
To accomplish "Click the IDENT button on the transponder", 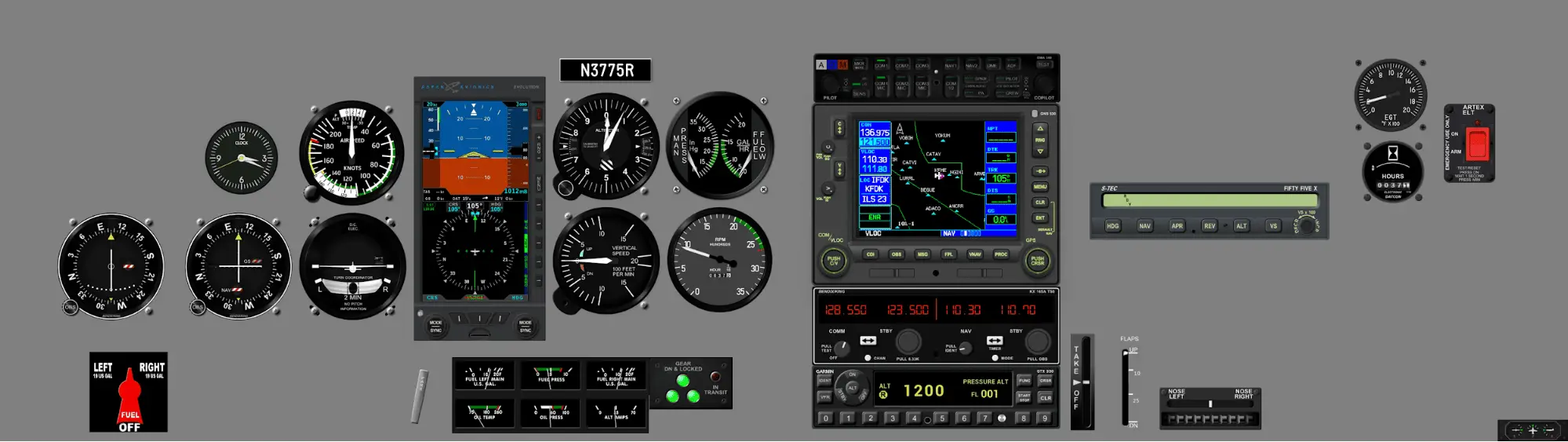I will 824,381.
